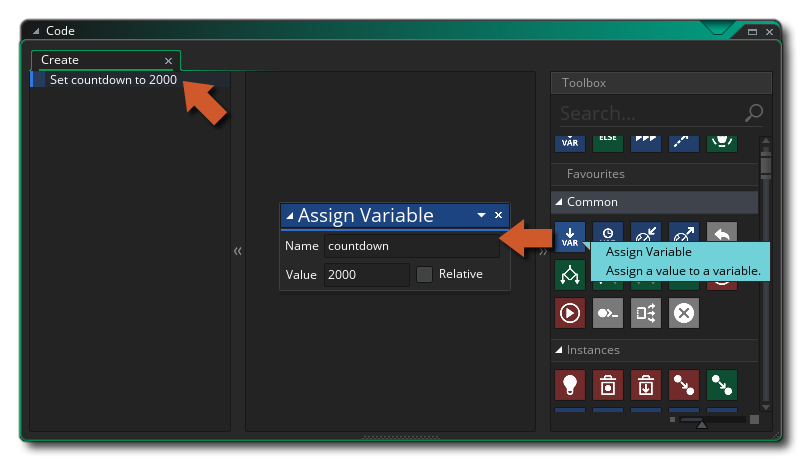Choose the red Change Instance icon

(x=683, y=385)
